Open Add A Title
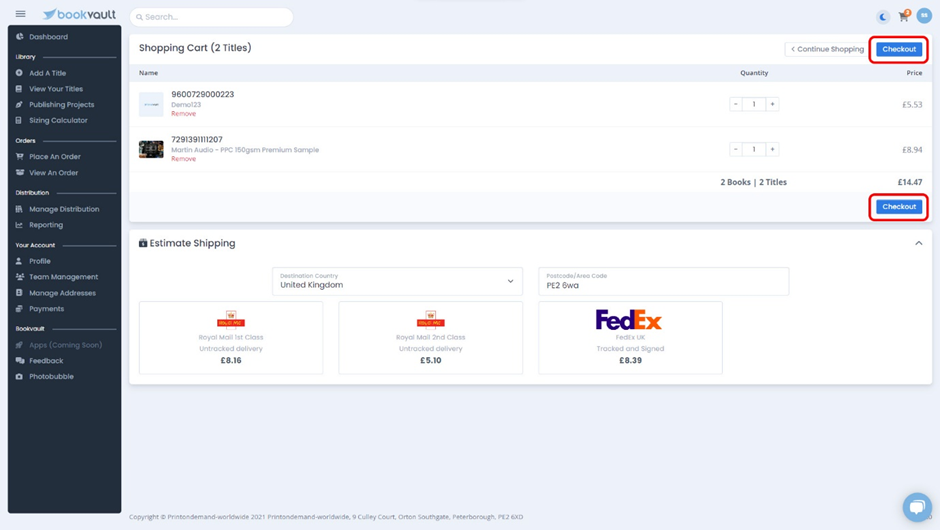The height and width of the screenshot is (530, 940). point(47,73)
